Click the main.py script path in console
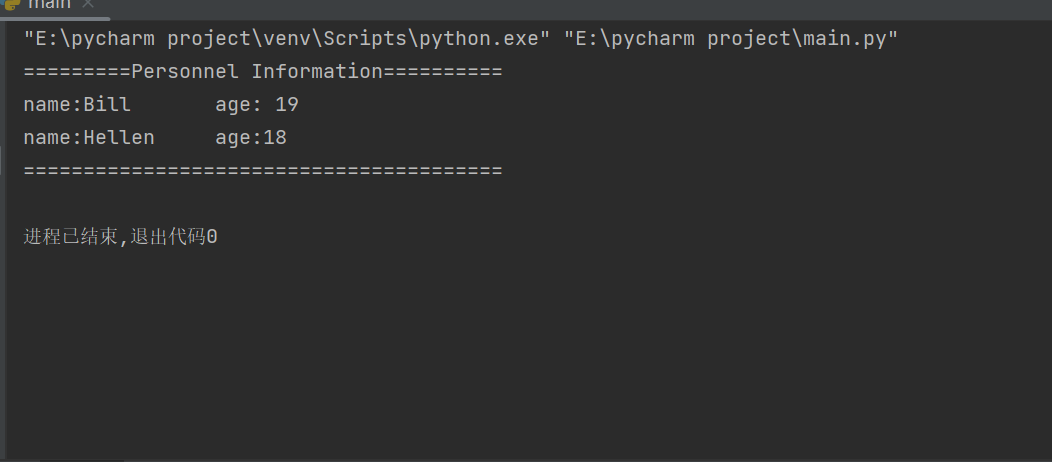The height and width of the screenshot is (462, 1052). 731,39
